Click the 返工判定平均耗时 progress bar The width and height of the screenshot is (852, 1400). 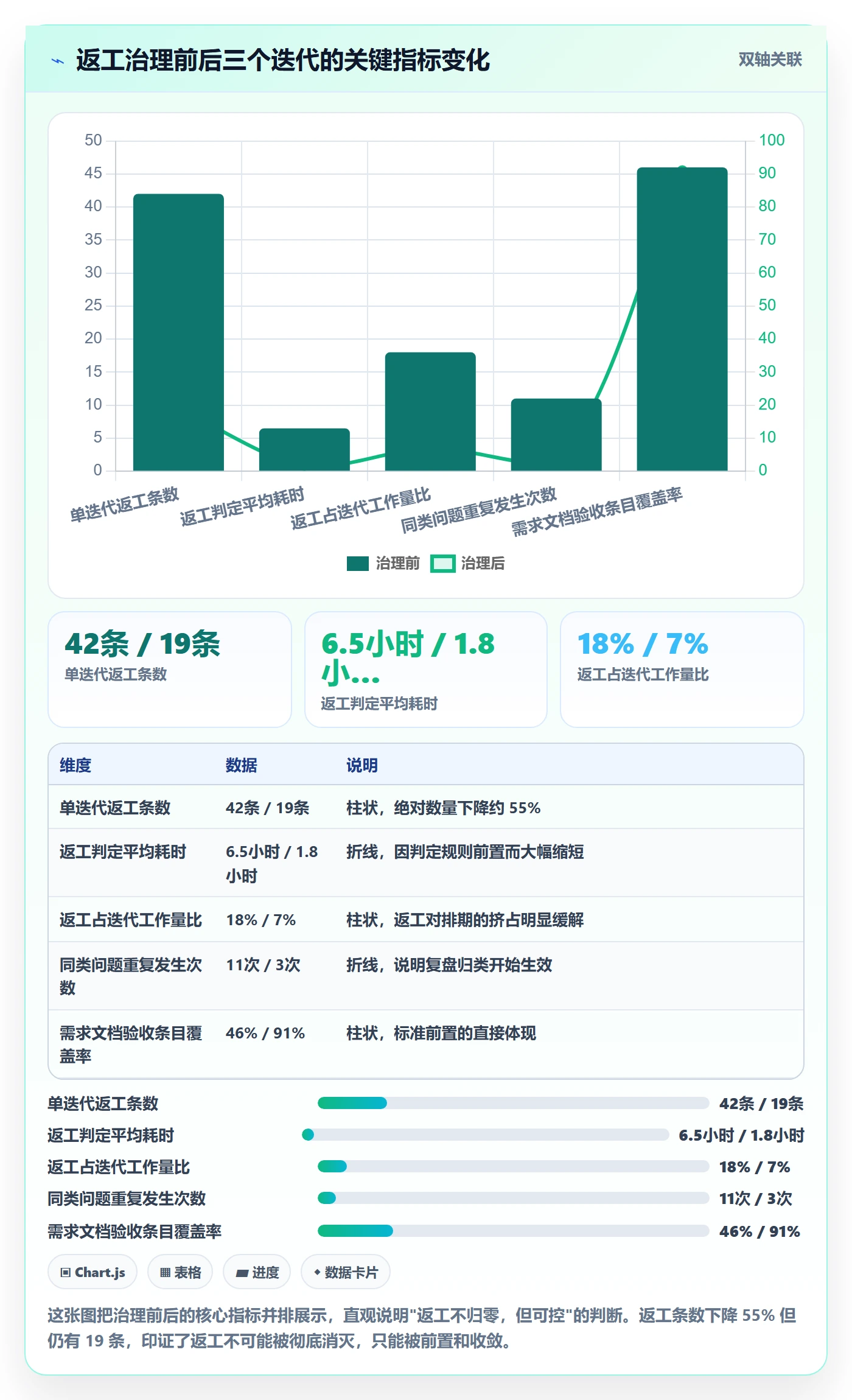pos(486,1135)
